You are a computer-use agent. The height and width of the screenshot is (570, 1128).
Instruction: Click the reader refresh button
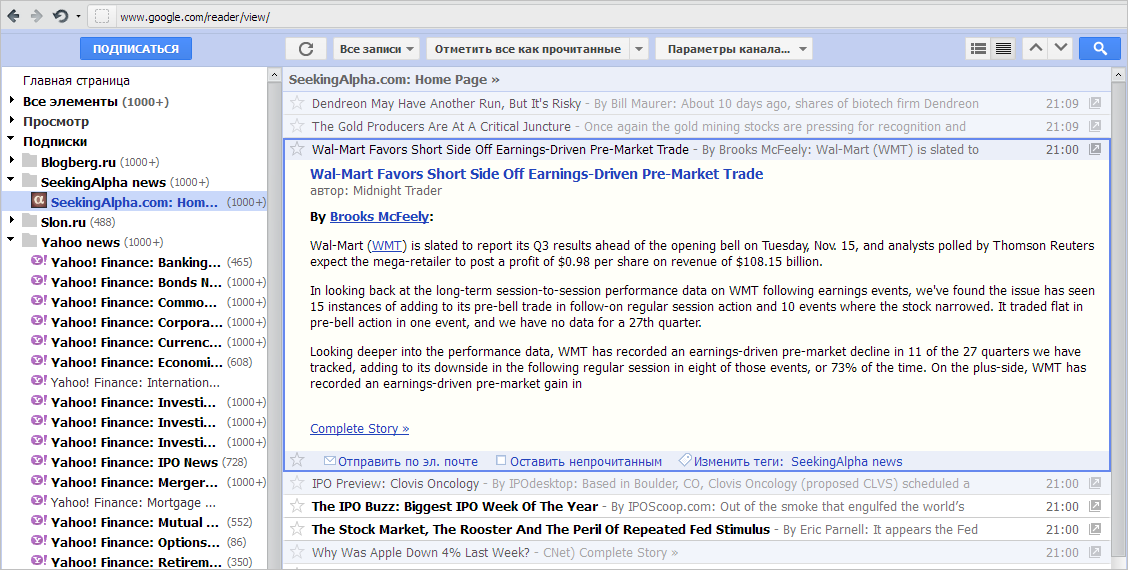coord(306,49)
